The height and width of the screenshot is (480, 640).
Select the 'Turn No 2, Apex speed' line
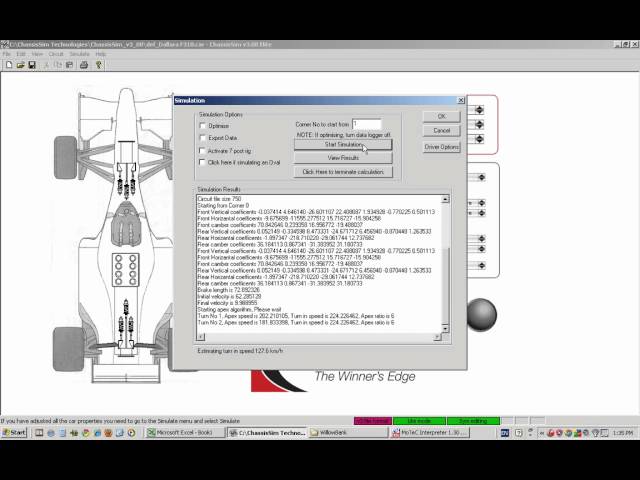pyautogui.click(x=296, y=322)
